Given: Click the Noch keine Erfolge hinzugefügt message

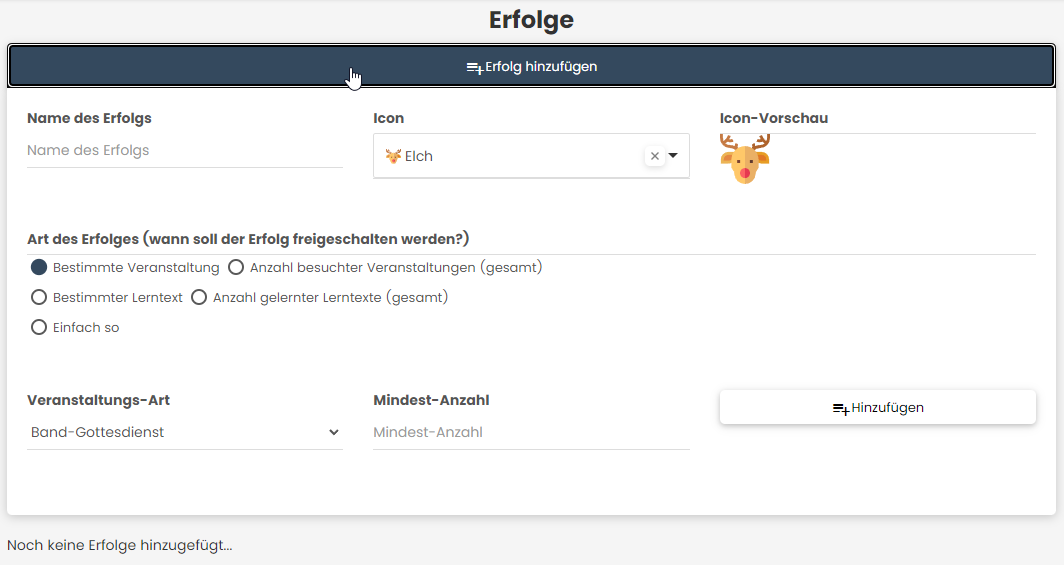Looking at the screenshot, I should pos(120,545).
